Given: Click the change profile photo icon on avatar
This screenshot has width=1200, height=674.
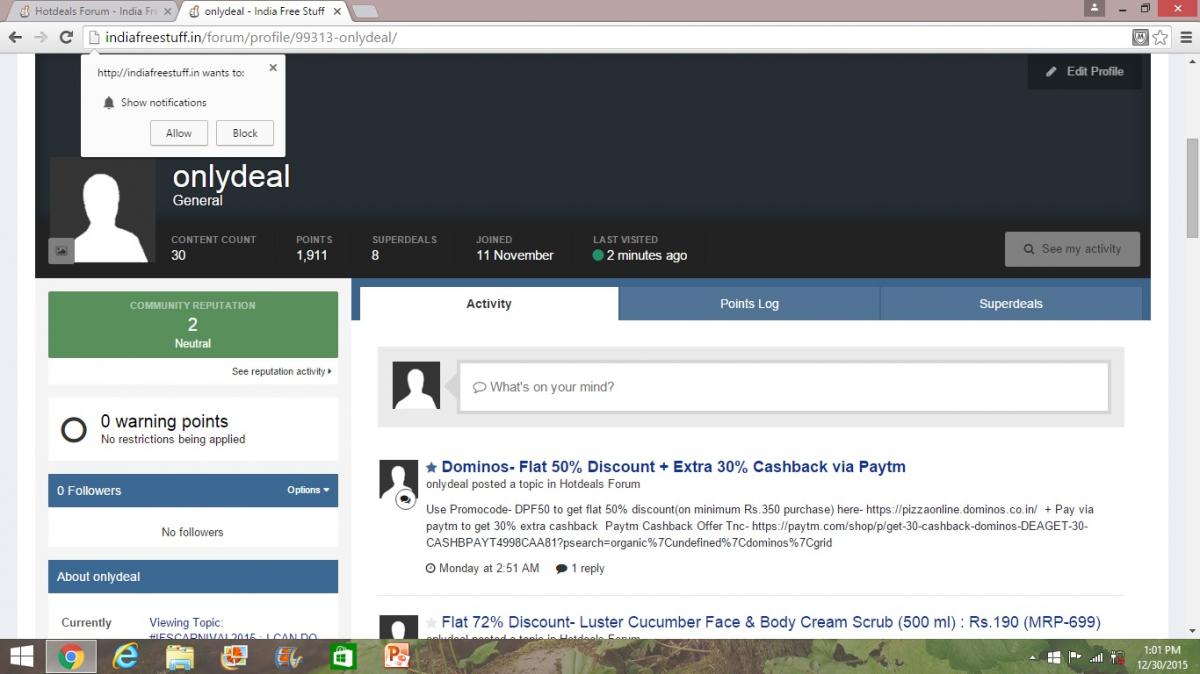Looking at the screenshot, I should pos(61,251).
